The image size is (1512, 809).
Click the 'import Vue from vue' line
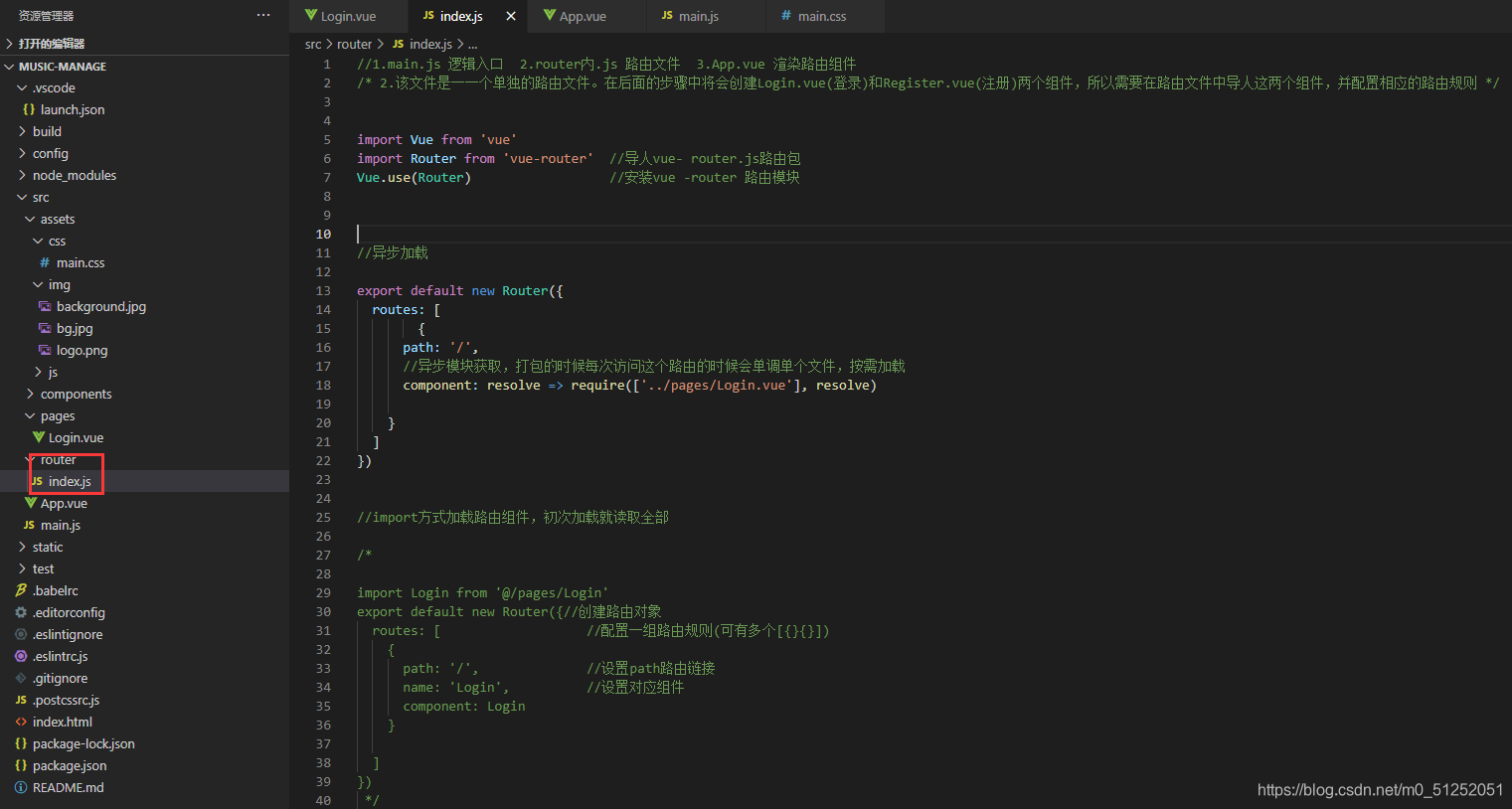tap(436, 139)
